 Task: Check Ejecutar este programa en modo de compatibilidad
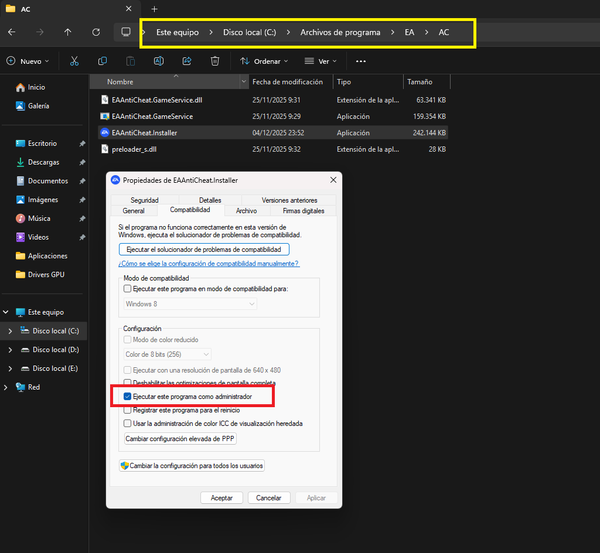coord(127,288)
